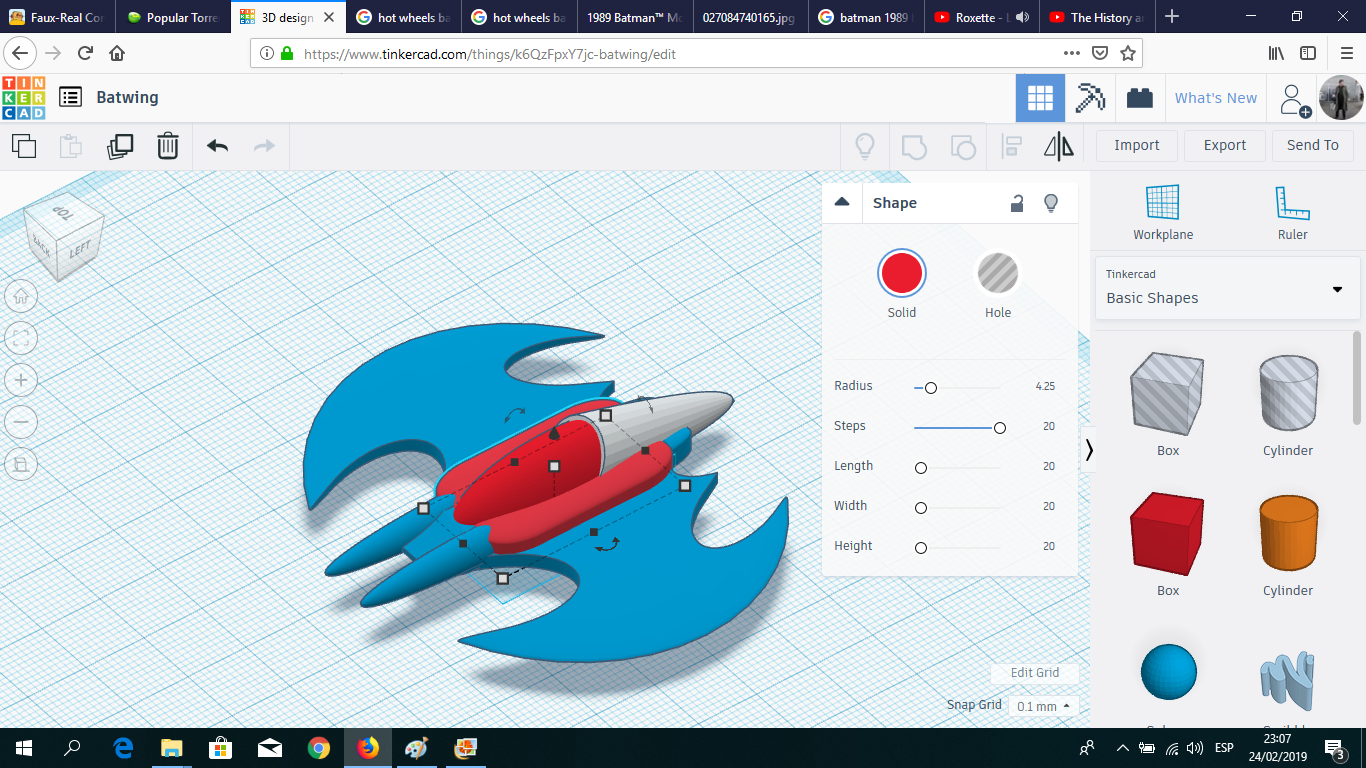
Task: Click the Radius slider handle
Action: pyautogui.click(x=931, y=387)
